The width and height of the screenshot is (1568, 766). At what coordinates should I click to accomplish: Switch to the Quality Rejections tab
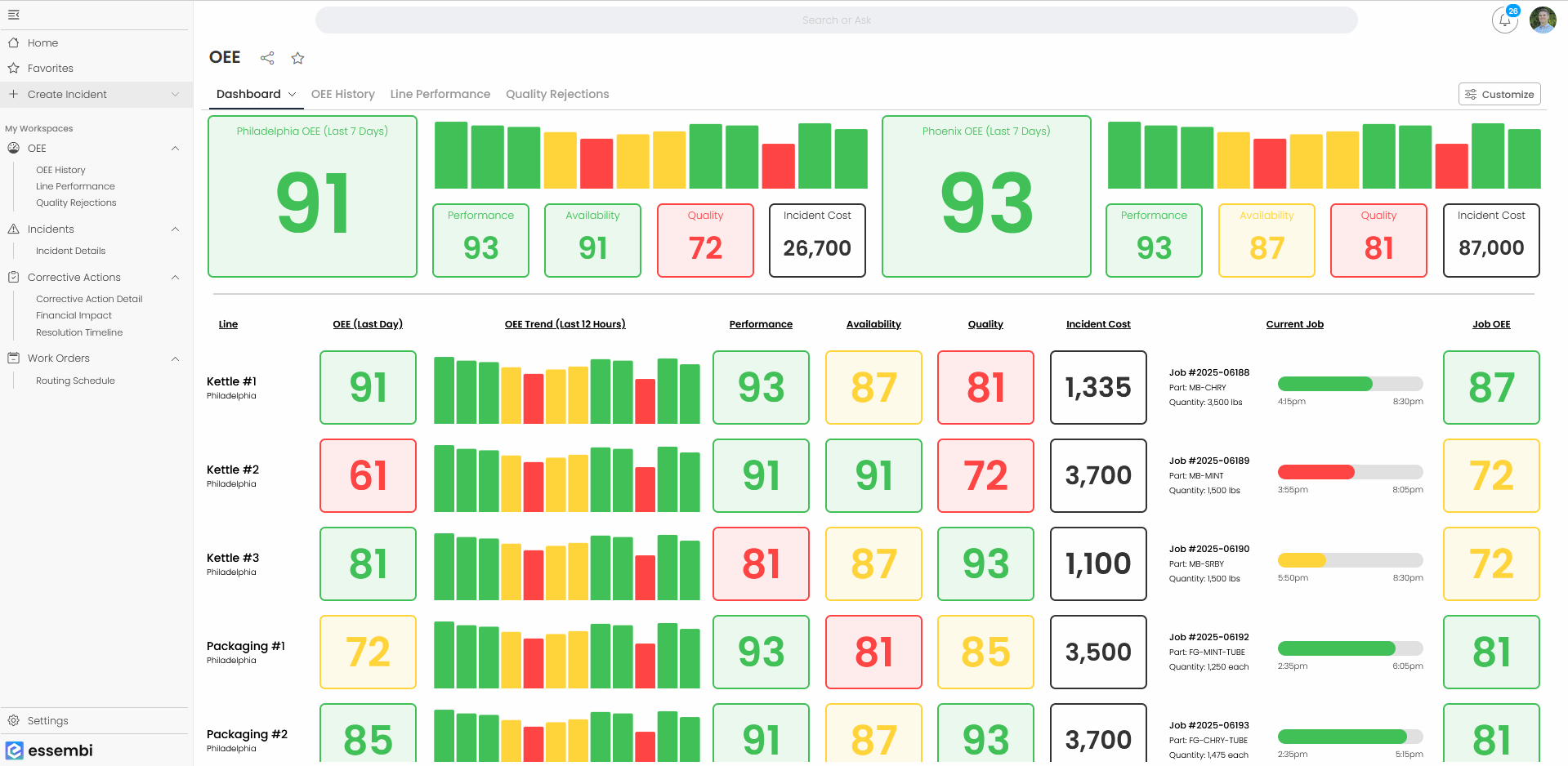(x=557, y=94)
